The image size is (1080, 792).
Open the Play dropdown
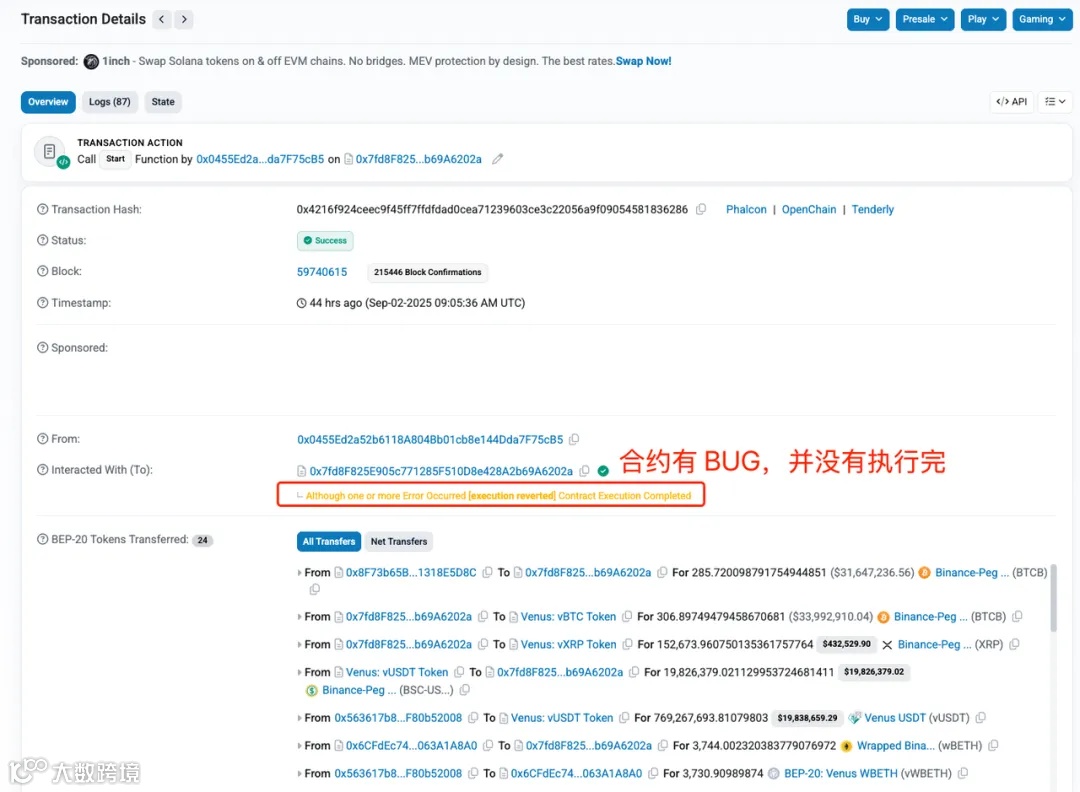tap(983, 19)
